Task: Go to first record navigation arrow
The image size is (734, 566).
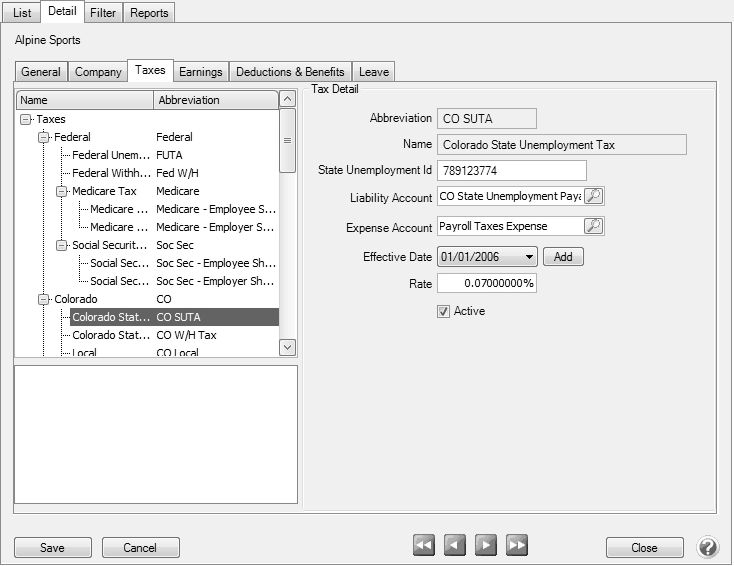Action: click(x=424, y=545)
